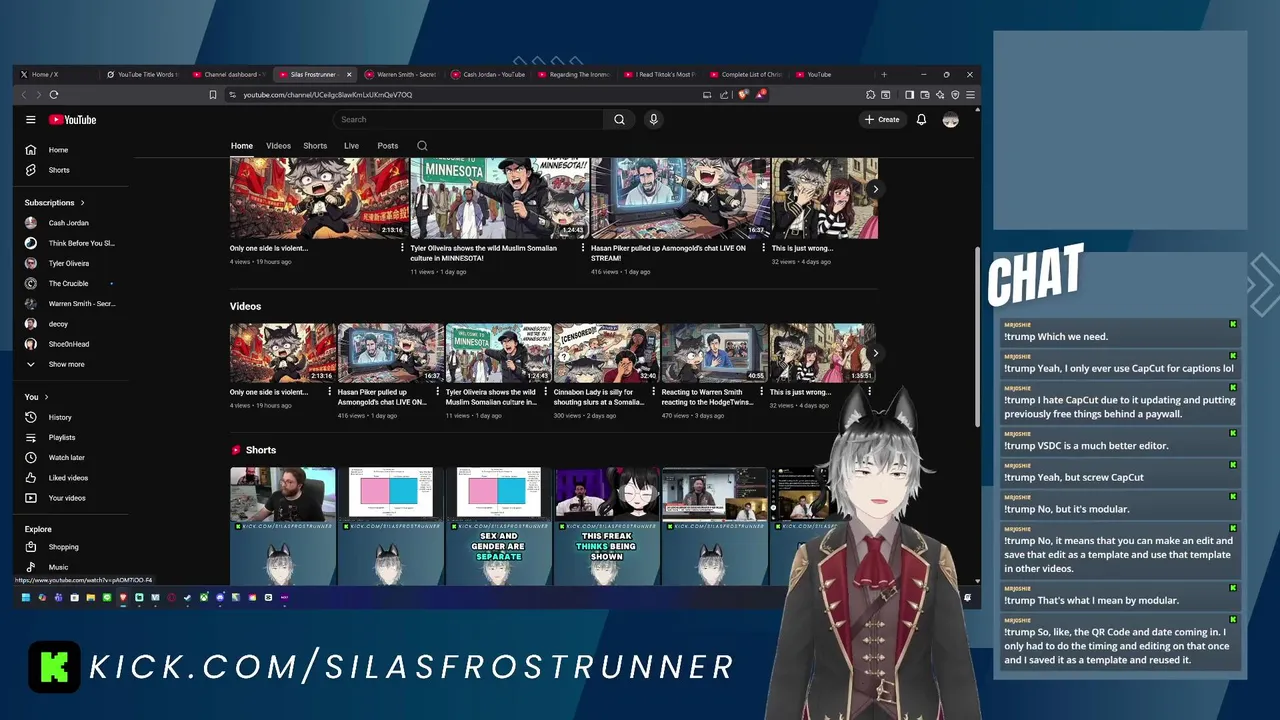Open Tyler Oliveira Minnesota featured thumbnail
Screen dimensions: 1280x720
tap(499, 198)
